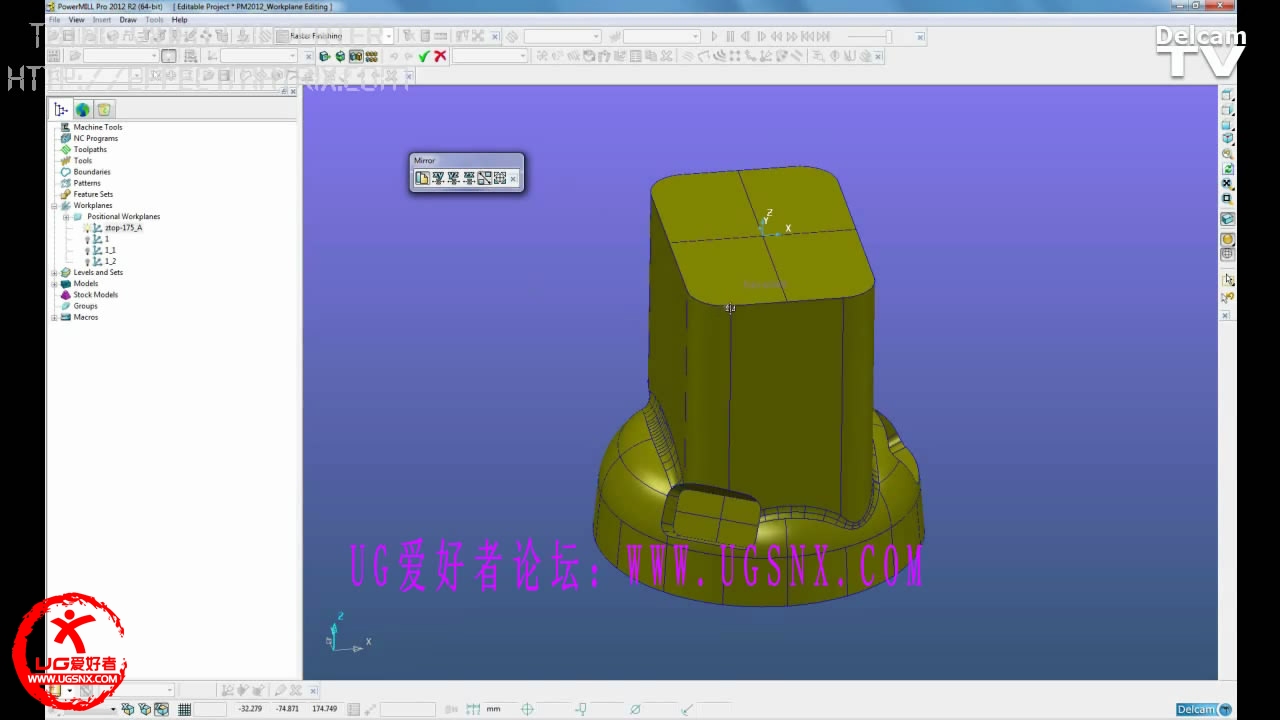Select Boundaries in the explorer tree

click(92, 172)
